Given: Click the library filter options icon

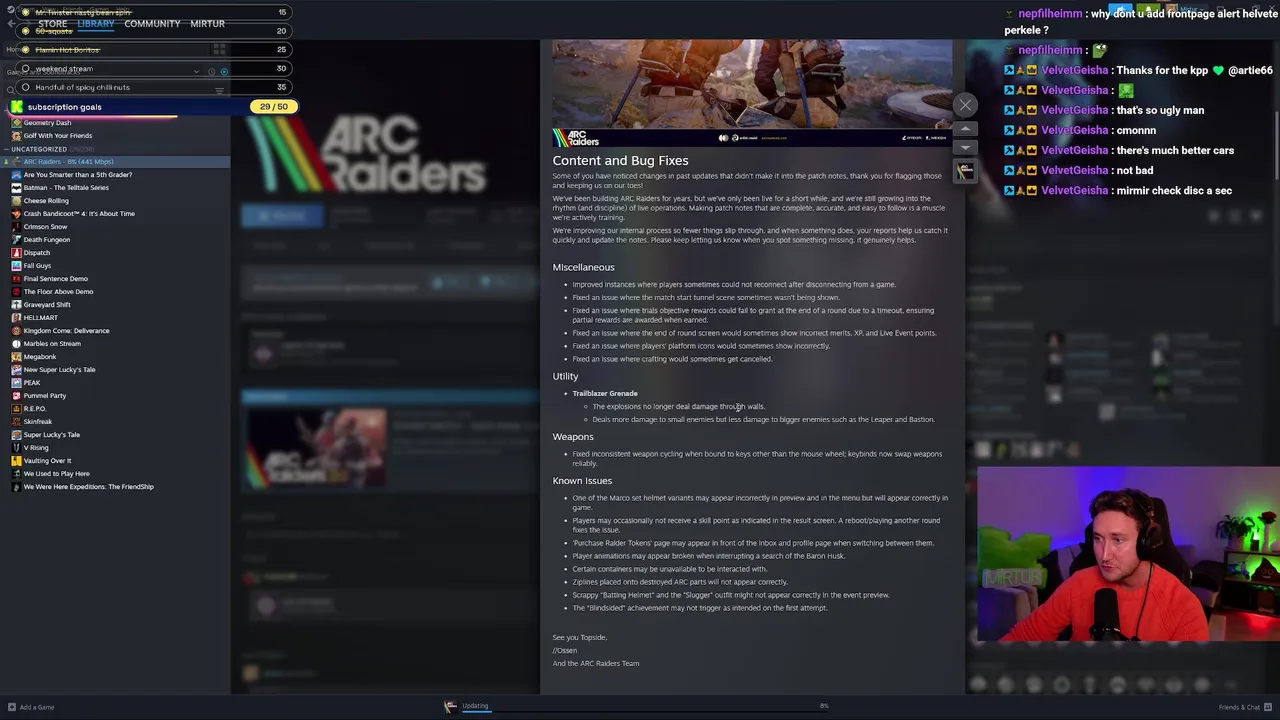Looking at the screenshot, I should [219, 91].
